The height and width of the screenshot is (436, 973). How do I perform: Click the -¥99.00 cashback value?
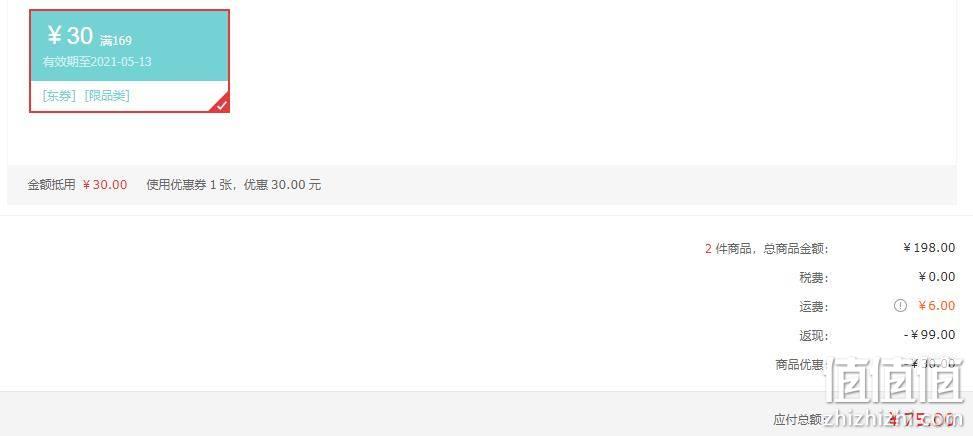click(x=930, y=335)
